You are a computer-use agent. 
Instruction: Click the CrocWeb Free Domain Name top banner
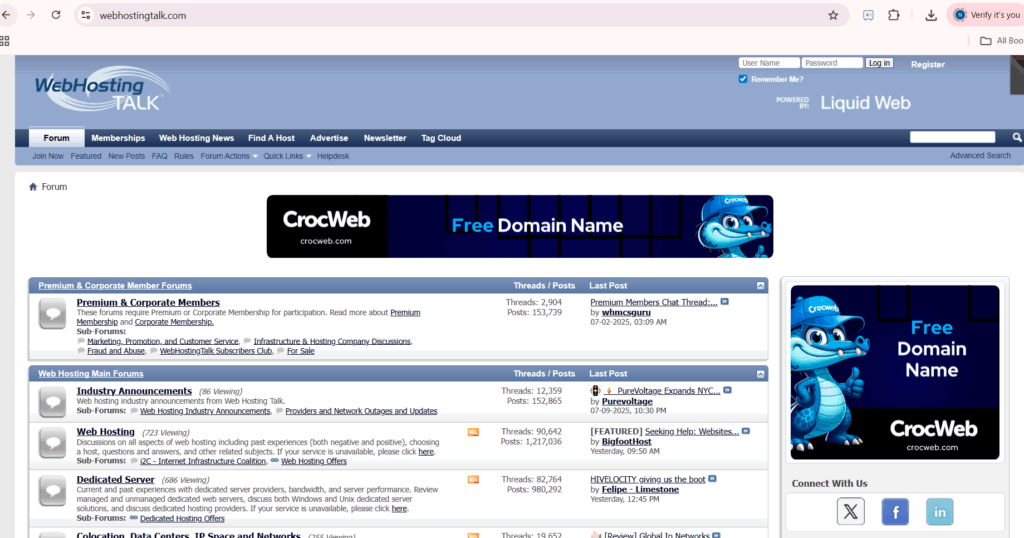(x=520, y=226)
